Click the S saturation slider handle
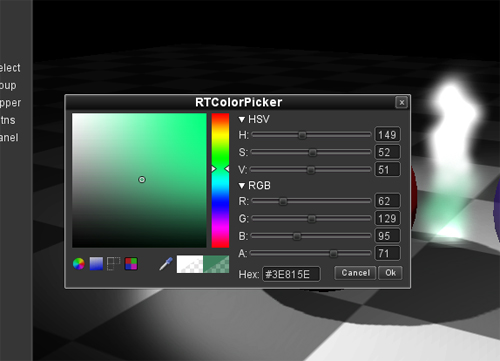This screenshot has height=361, width=500. click(312, 153)
